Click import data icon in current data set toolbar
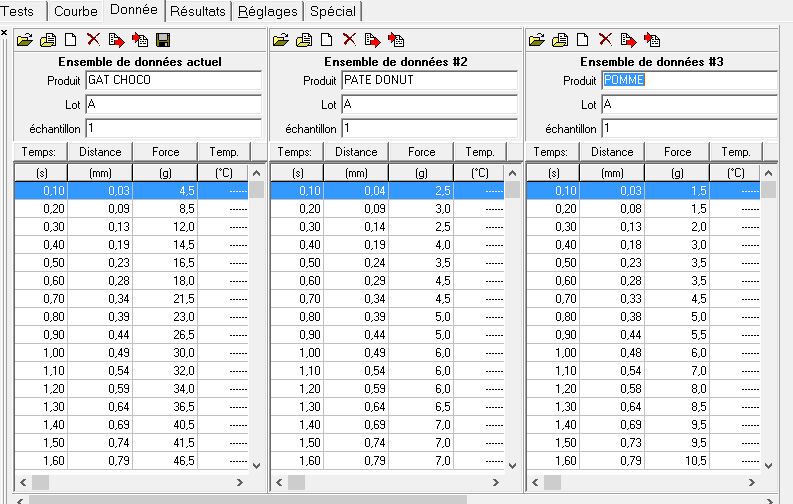 point(140,40)
